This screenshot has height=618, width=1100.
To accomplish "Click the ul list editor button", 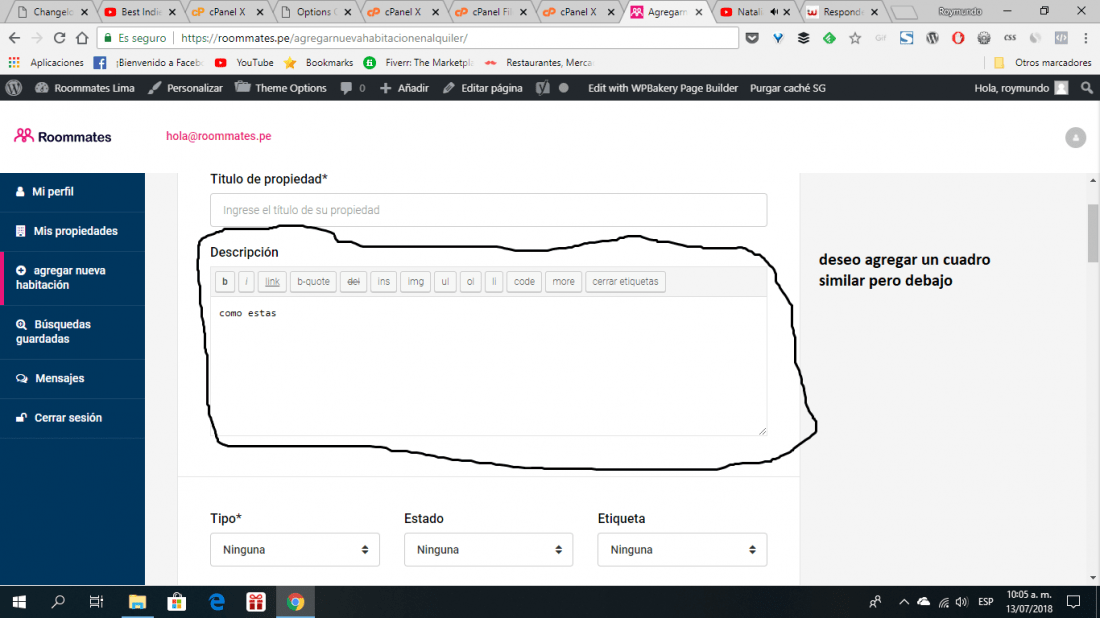I will [x=445, y=281].
